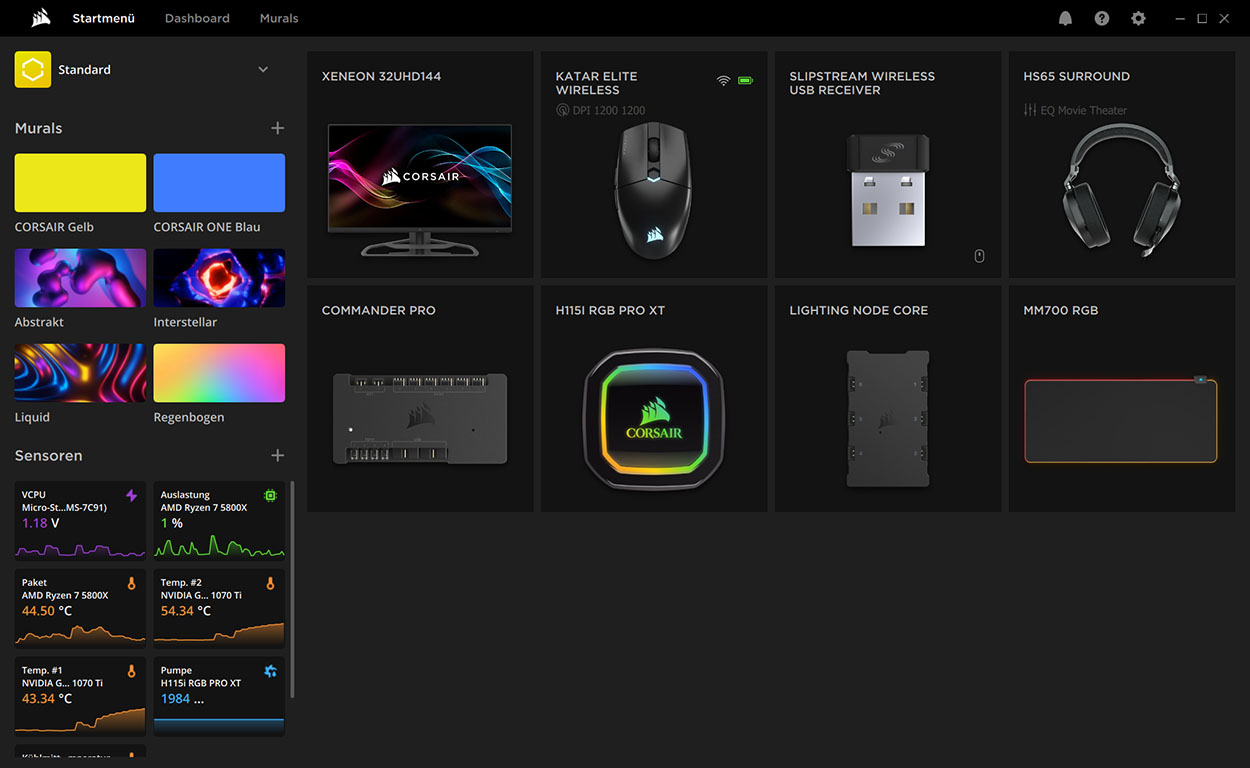Image resolution: width=1250 pixels, height=768 pixels.
Task: Select the Liquid mural thumbnail
Action: click(80, 373)
